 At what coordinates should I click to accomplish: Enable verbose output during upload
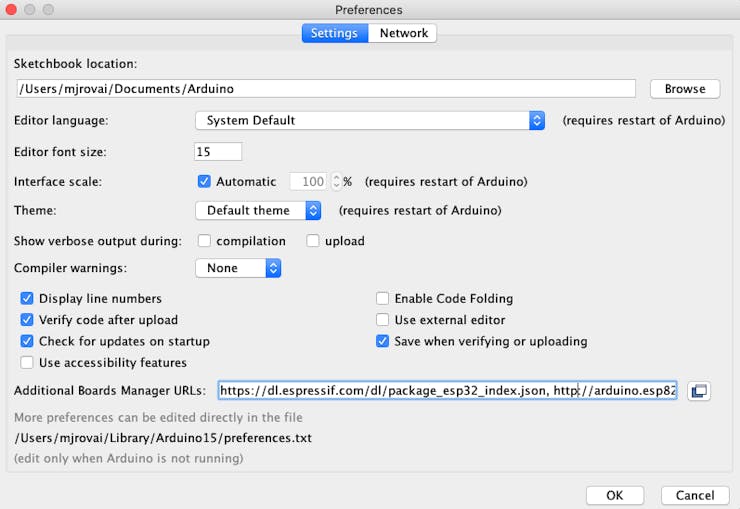[x=313, y=241]
